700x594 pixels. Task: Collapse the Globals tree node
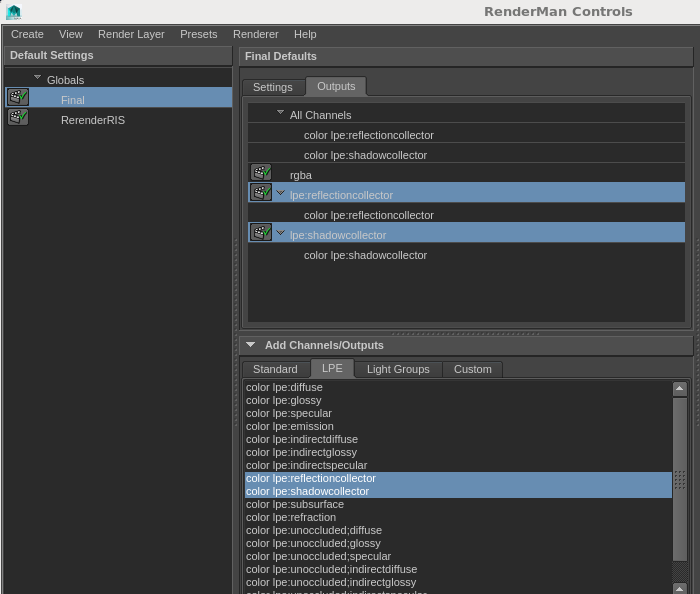tap(38, 78)
